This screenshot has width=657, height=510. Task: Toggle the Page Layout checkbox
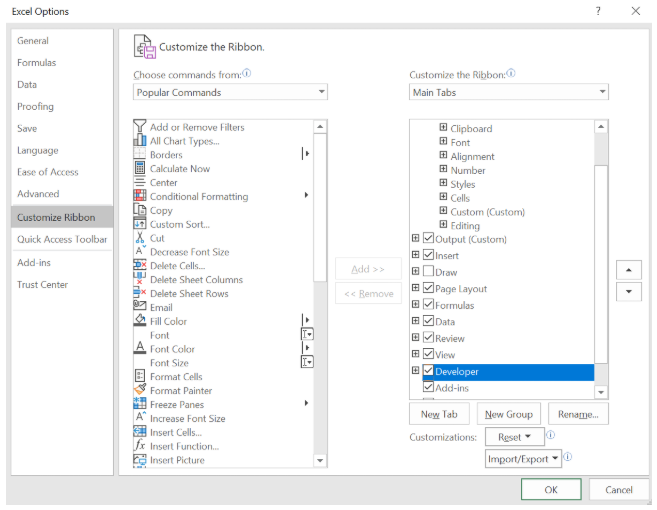(428, 287)
